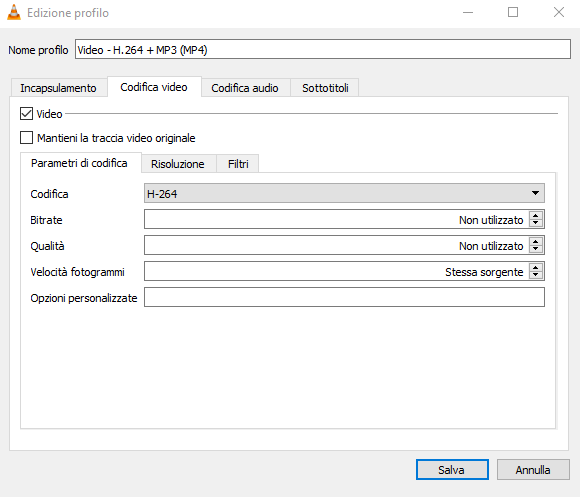Maximize the Edizione profilo window
Image resolution: width=580 pixels, height=497 pixels.
(x=513, y=13)
